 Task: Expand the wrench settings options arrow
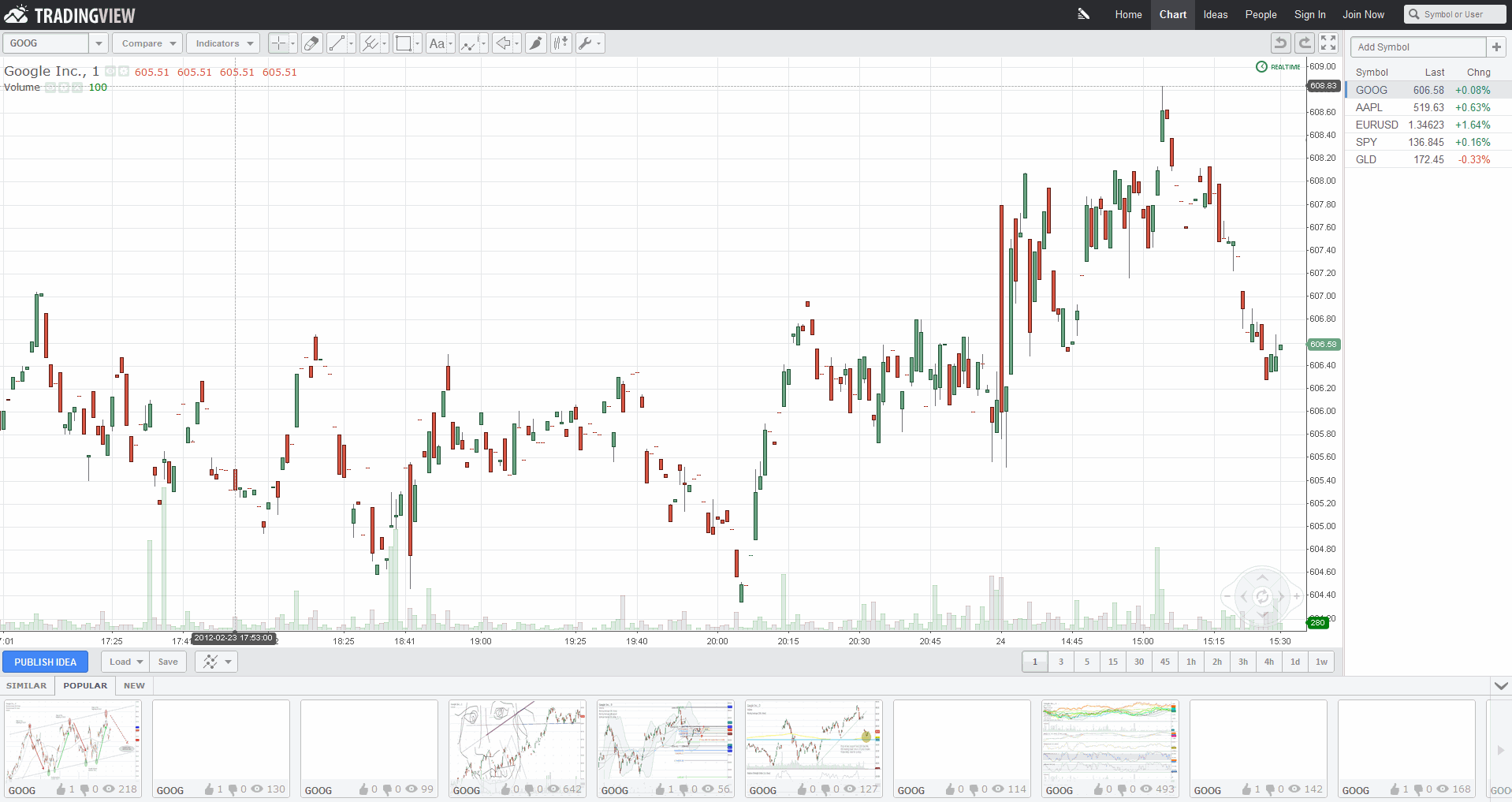coord(599,43)
